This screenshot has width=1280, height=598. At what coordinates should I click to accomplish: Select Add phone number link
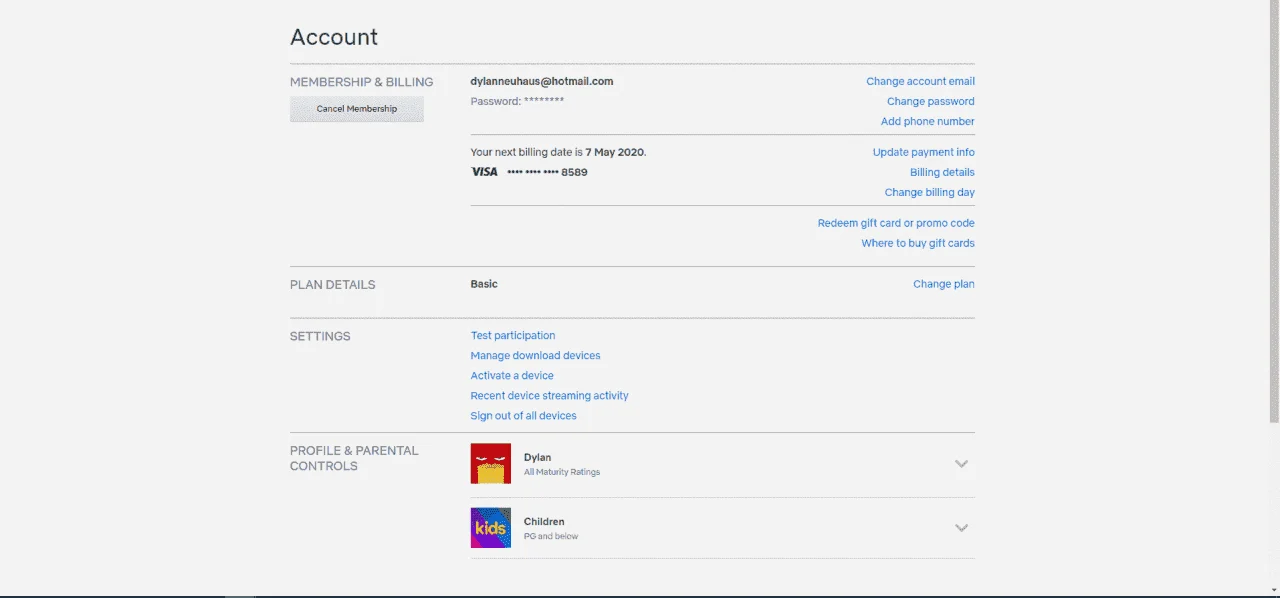coord(927,122)
